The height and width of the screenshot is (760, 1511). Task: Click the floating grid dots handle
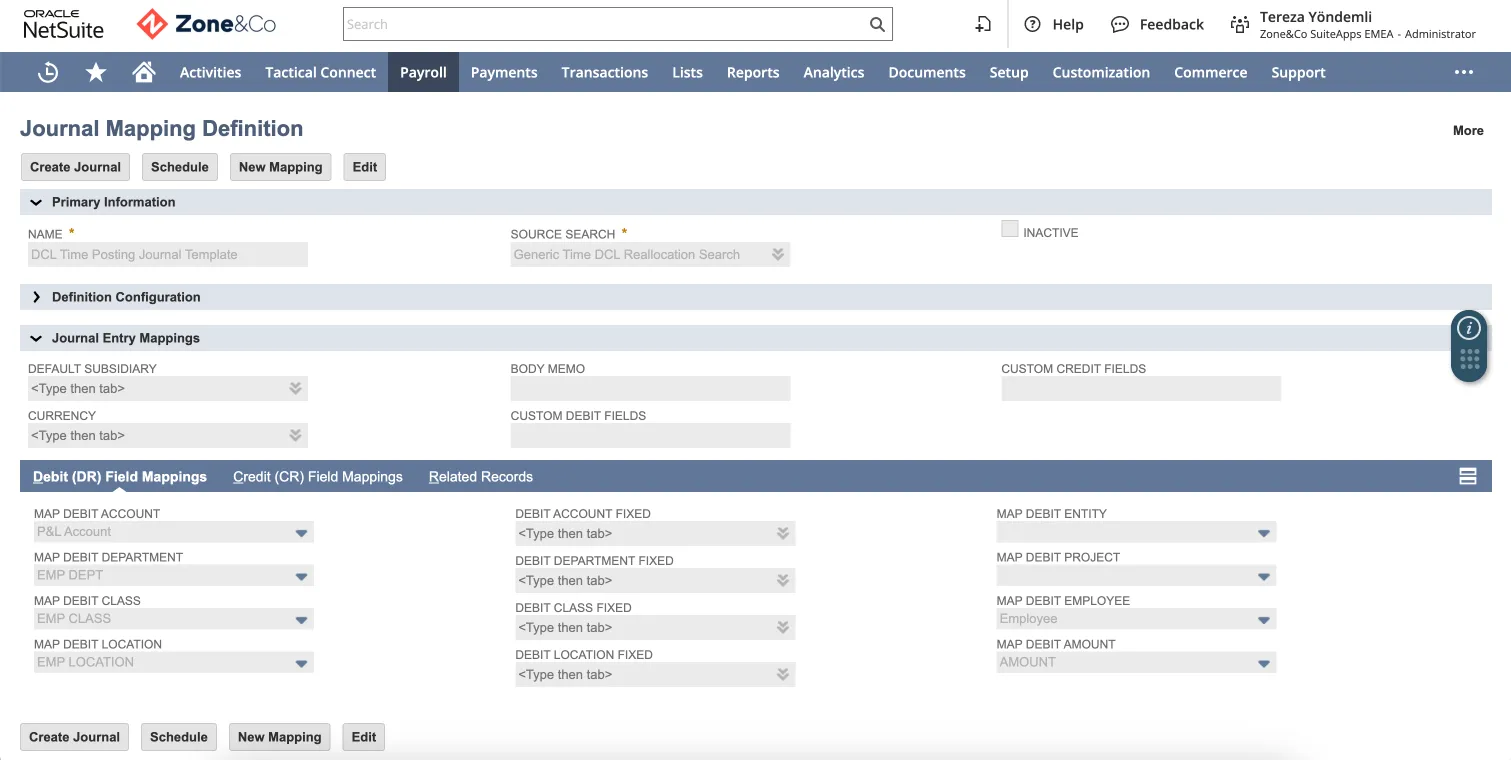pyautogui.click(x=1469, y=360)
